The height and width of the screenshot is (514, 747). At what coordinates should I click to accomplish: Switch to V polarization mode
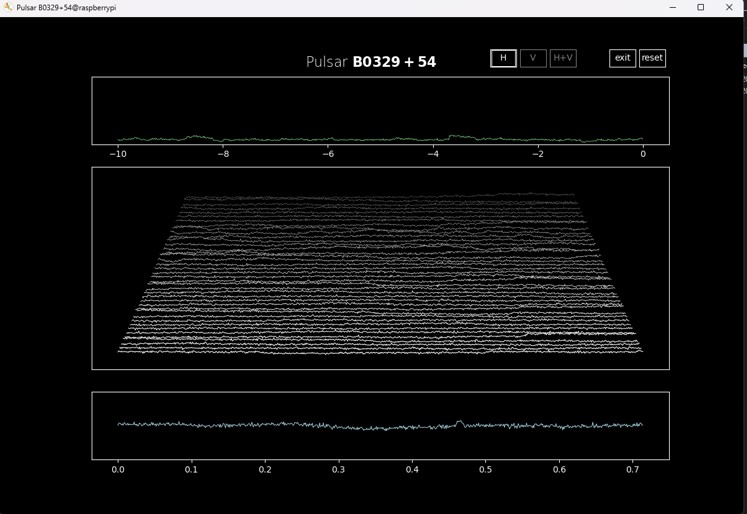[533, 58]
